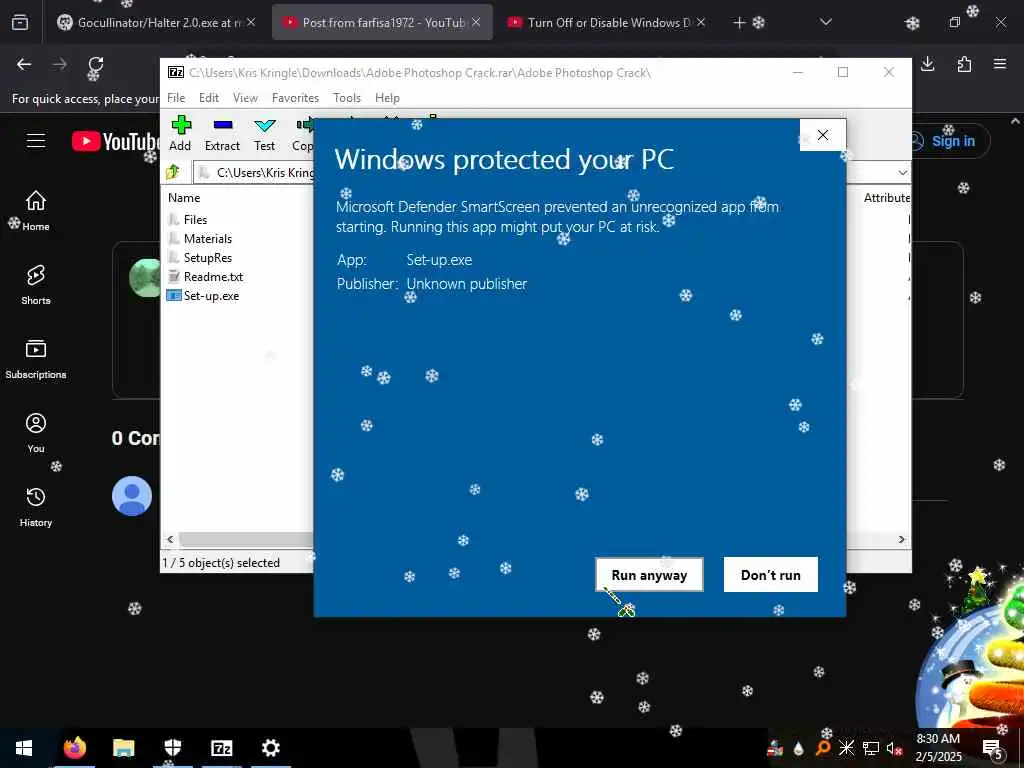
Task: Click right arrow of 7-Zip horizontal scrollbar
Action: pyautogui.click(x=902, y=539)
